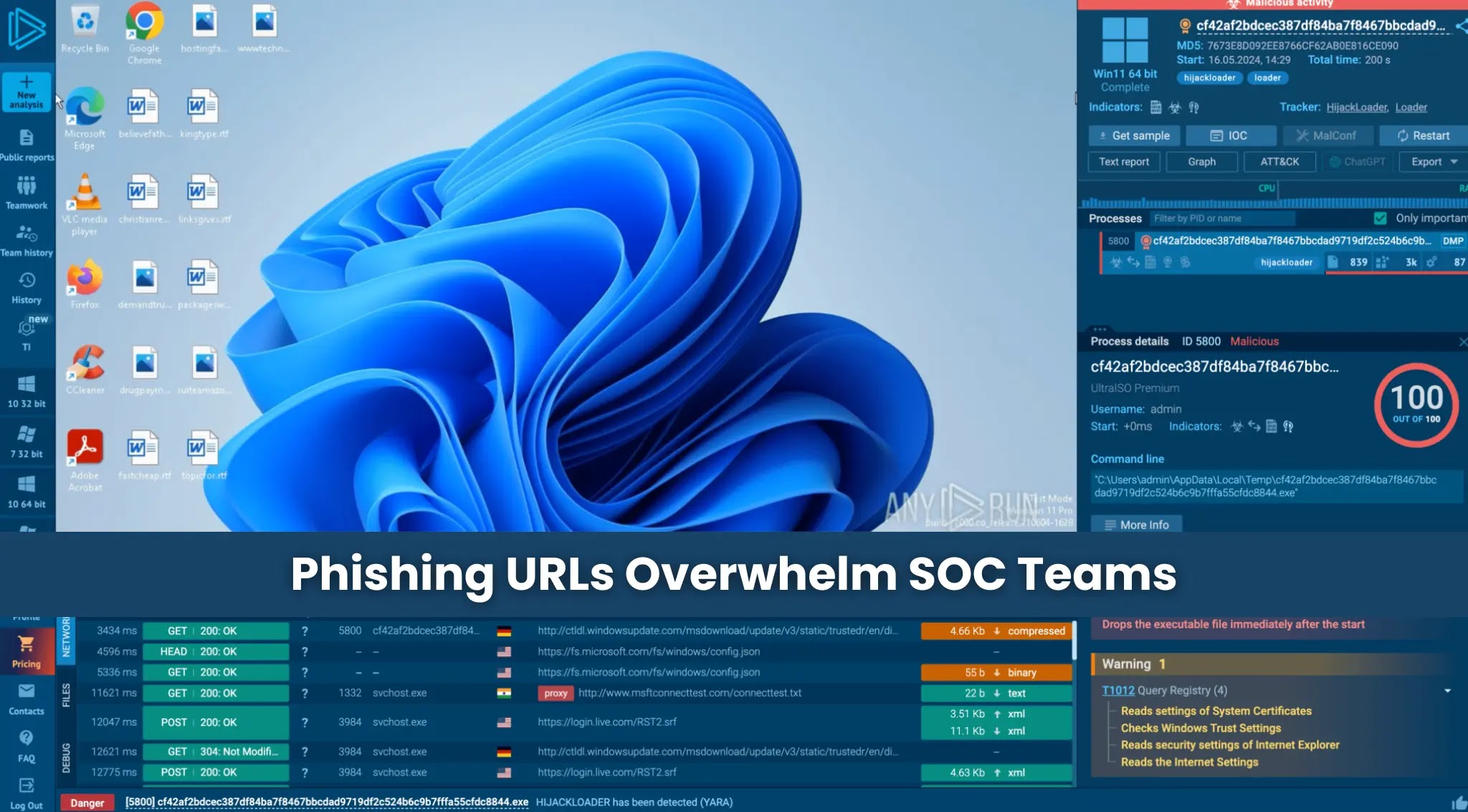Open the Teamwork section
Image resolution: width=1468 pixels, height=812 pixels.
click(x=27, y=193)
